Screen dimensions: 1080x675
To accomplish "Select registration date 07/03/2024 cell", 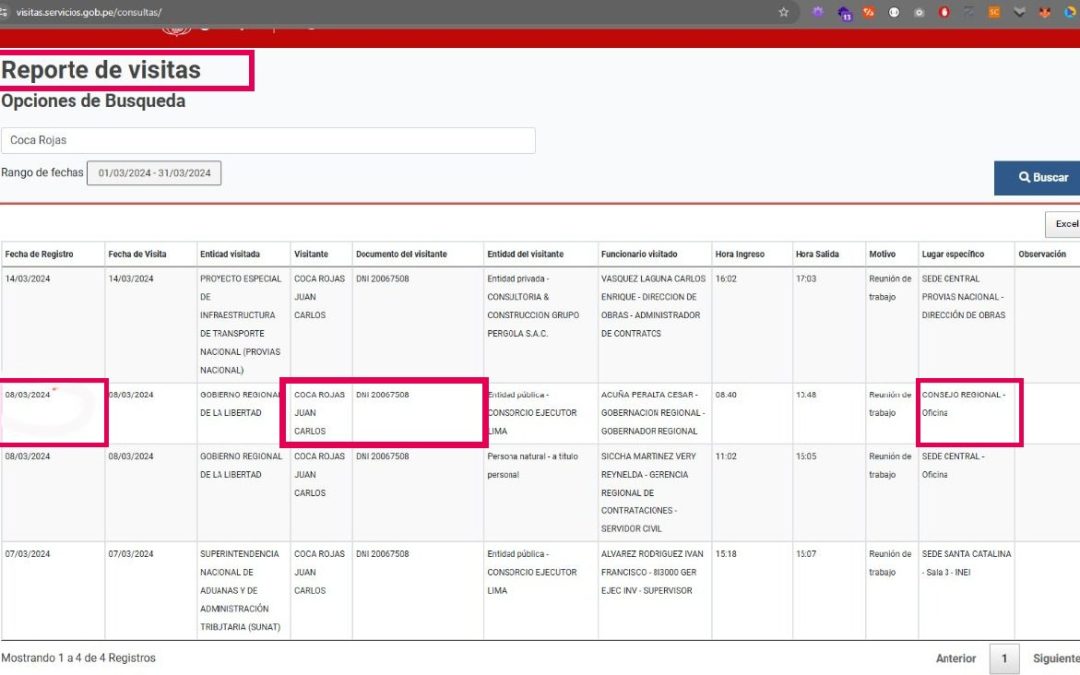I will click(53, 591).
